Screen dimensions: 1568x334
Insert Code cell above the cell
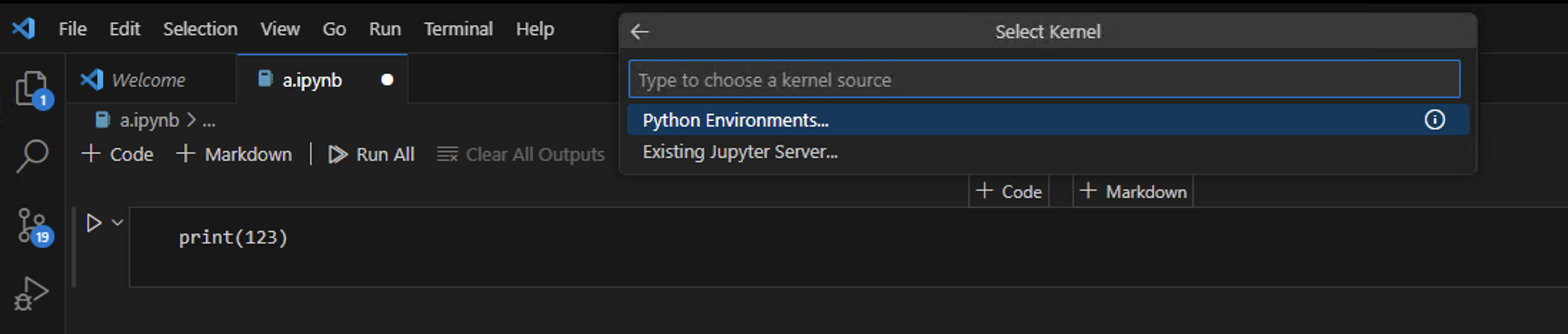[x=1008, y=191]
